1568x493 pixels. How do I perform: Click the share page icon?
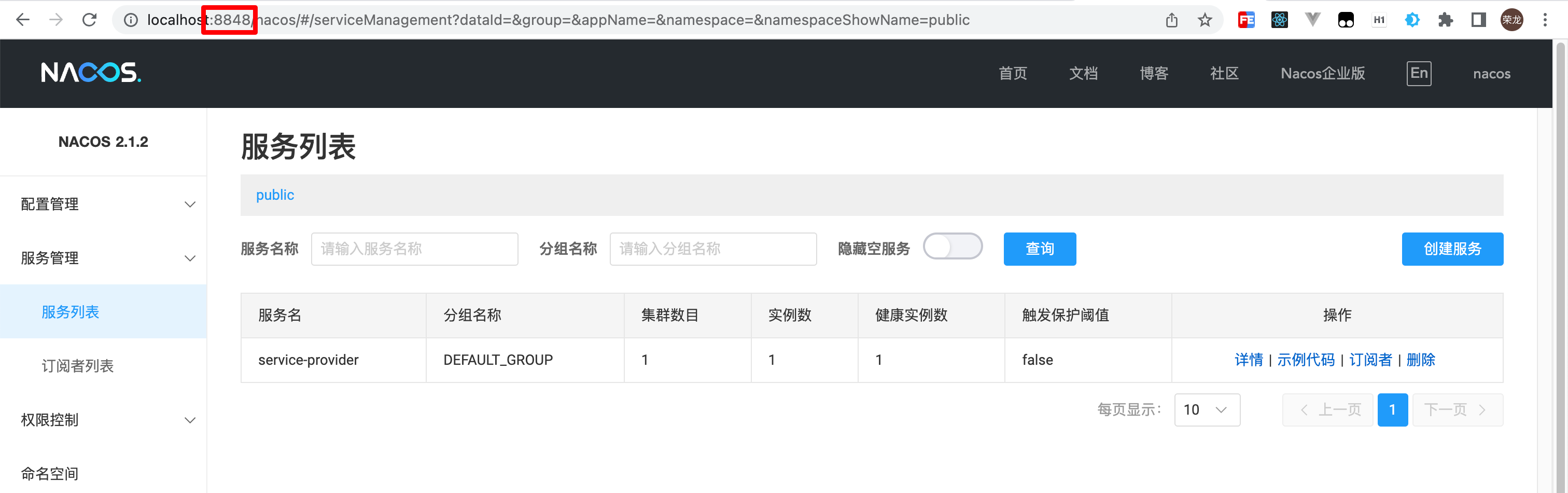click(1172, 20)
